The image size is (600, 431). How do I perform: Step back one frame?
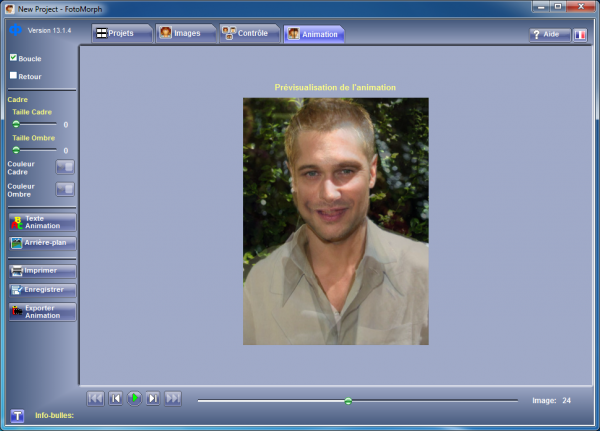[x=115, y=398]
